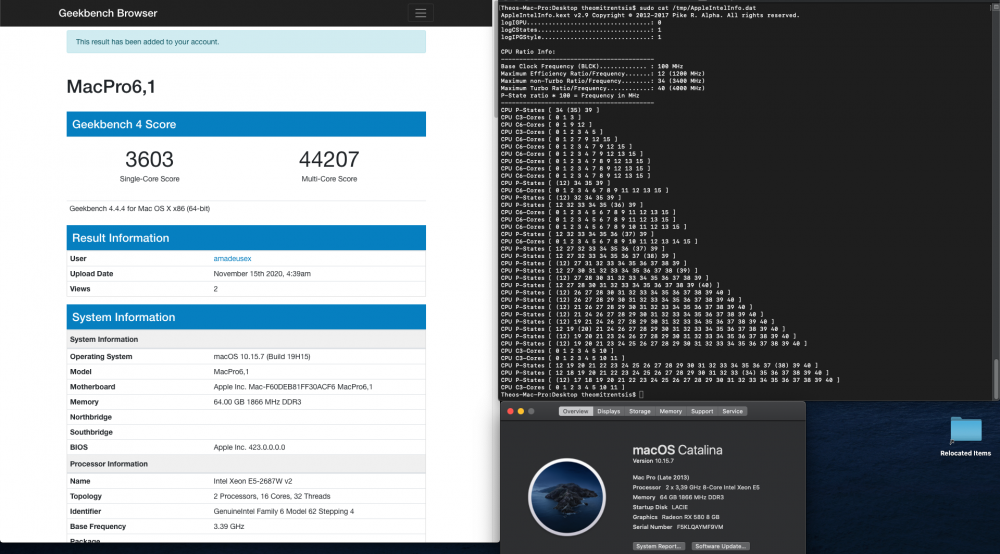Click the motherboard Mac-F60DEB81FF30ACF6 value
Image resolution: width=1000 pixels, height=554 pixels.
[293, 387]
